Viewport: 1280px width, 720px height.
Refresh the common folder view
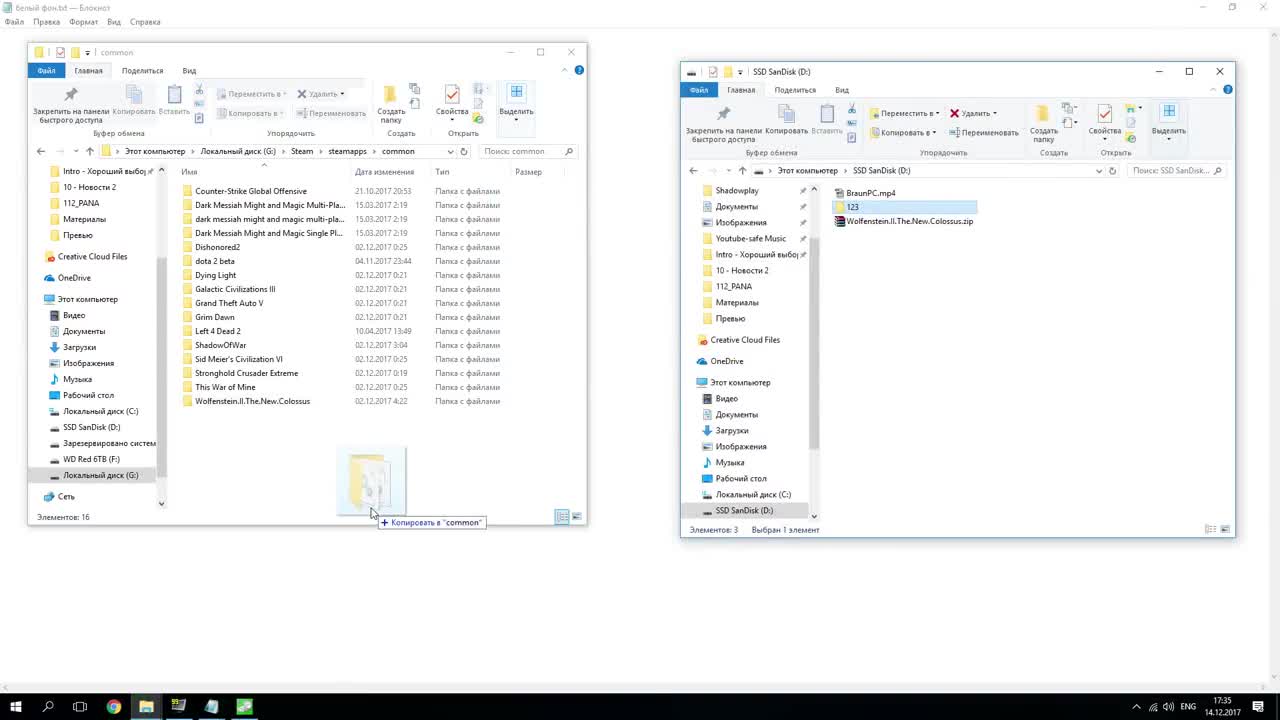pyautogui.click(x=464, y=151)
